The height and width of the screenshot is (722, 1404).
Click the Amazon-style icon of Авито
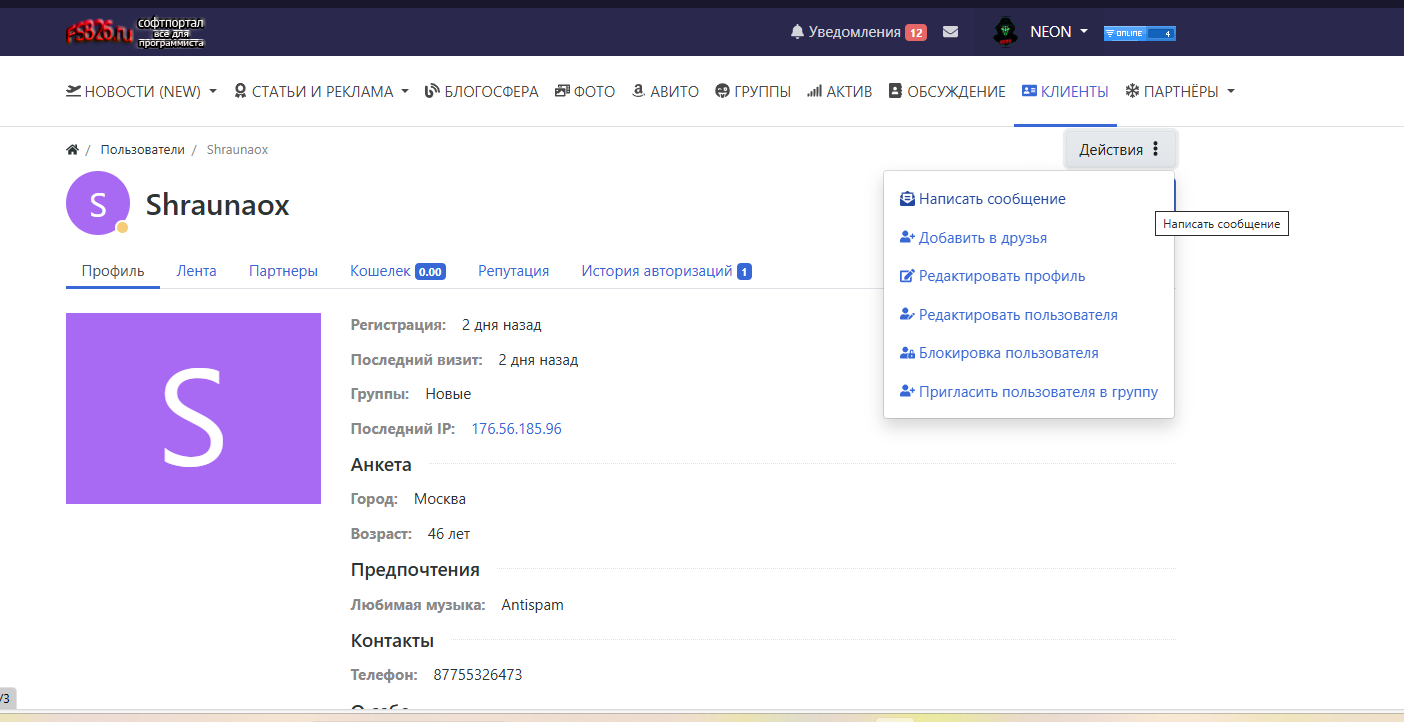pyautogui.click(x=638, y=91)
